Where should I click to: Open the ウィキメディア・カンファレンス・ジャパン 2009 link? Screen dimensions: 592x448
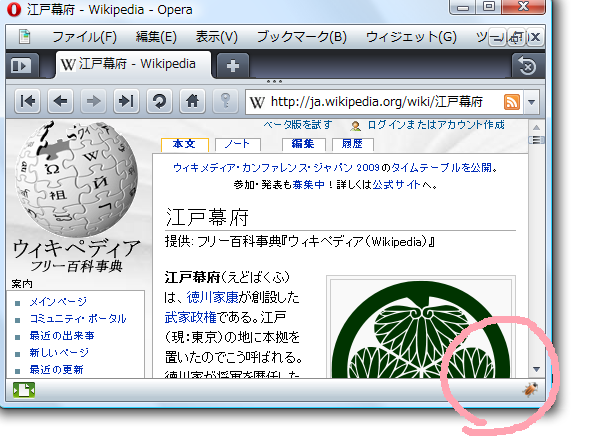coord(276,168)
